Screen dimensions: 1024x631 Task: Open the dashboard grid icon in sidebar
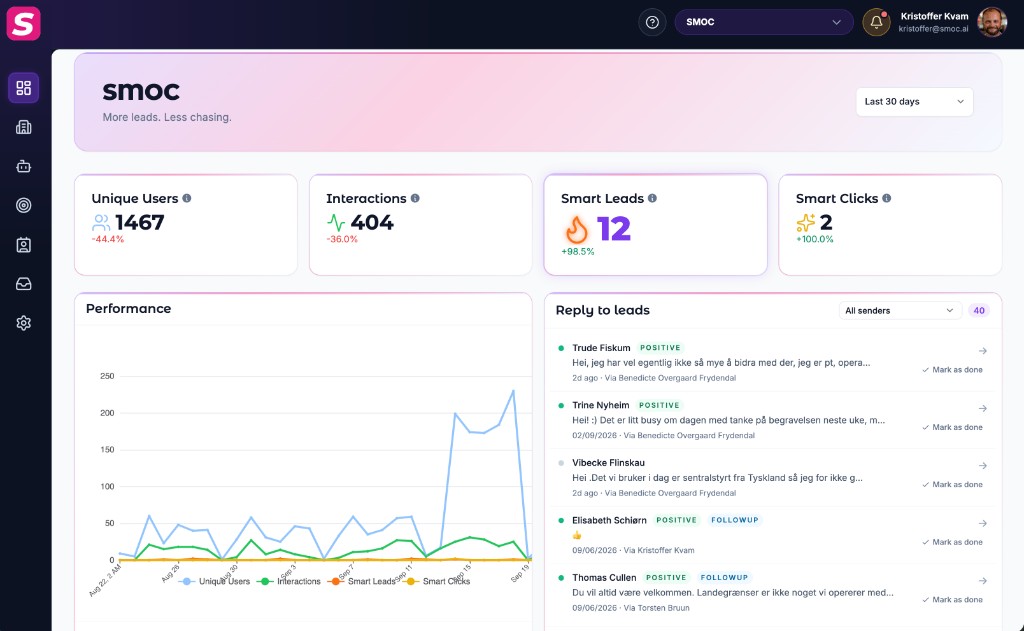24,88
